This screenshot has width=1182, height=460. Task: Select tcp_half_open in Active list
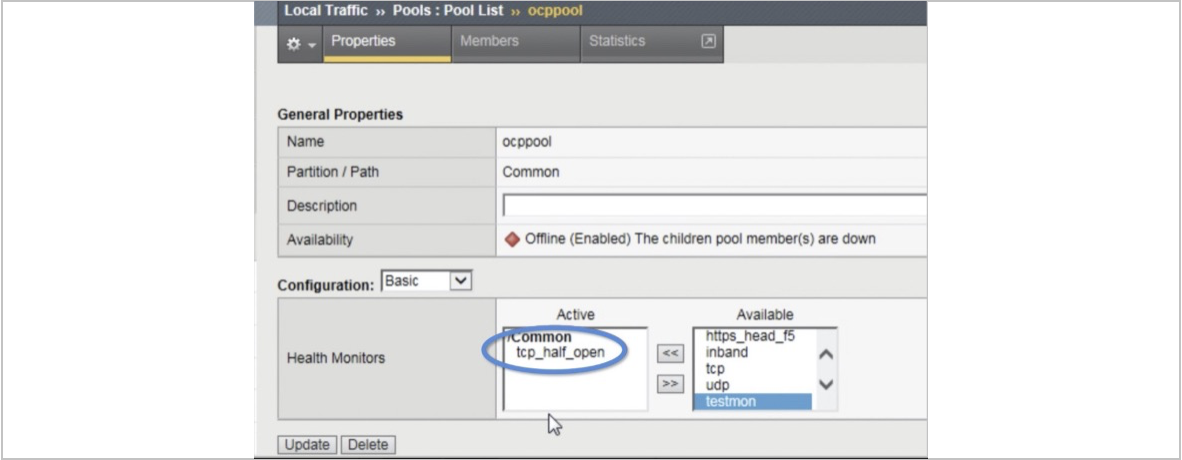(560, 352)
